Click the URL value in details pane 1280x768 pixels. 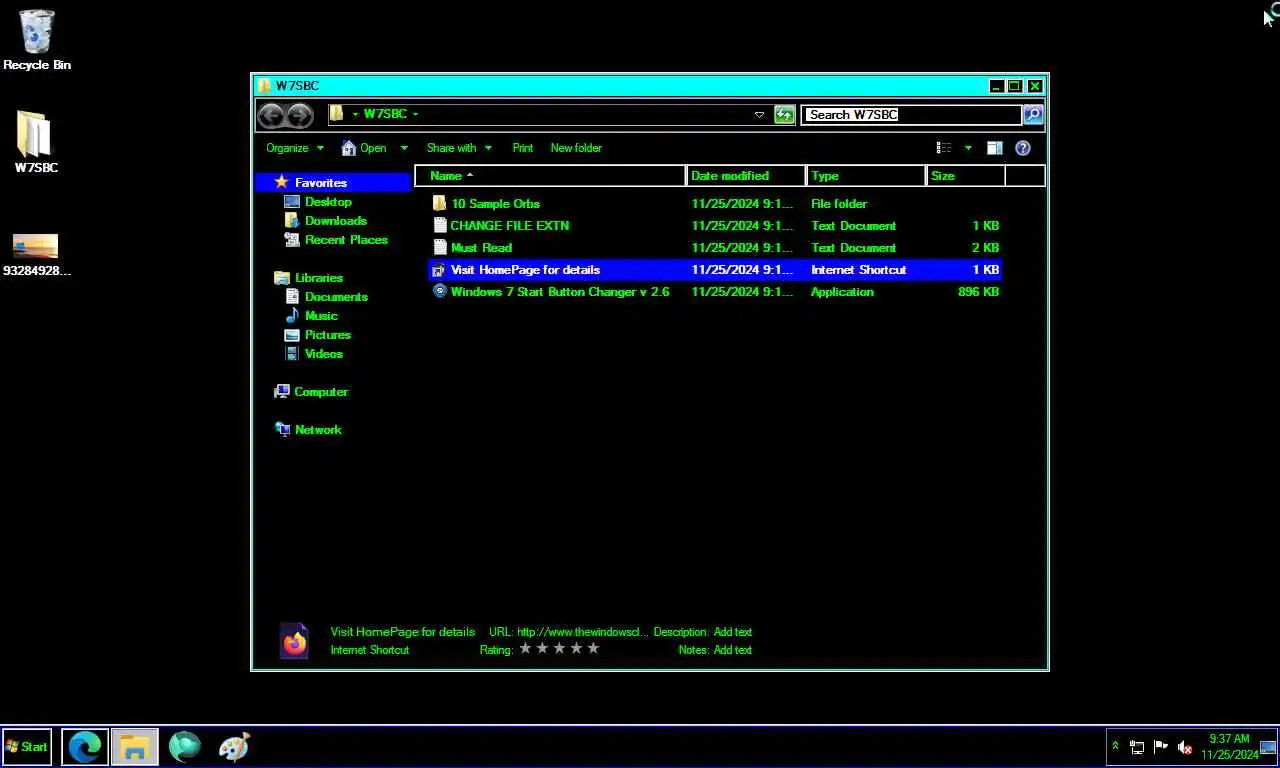583,632
